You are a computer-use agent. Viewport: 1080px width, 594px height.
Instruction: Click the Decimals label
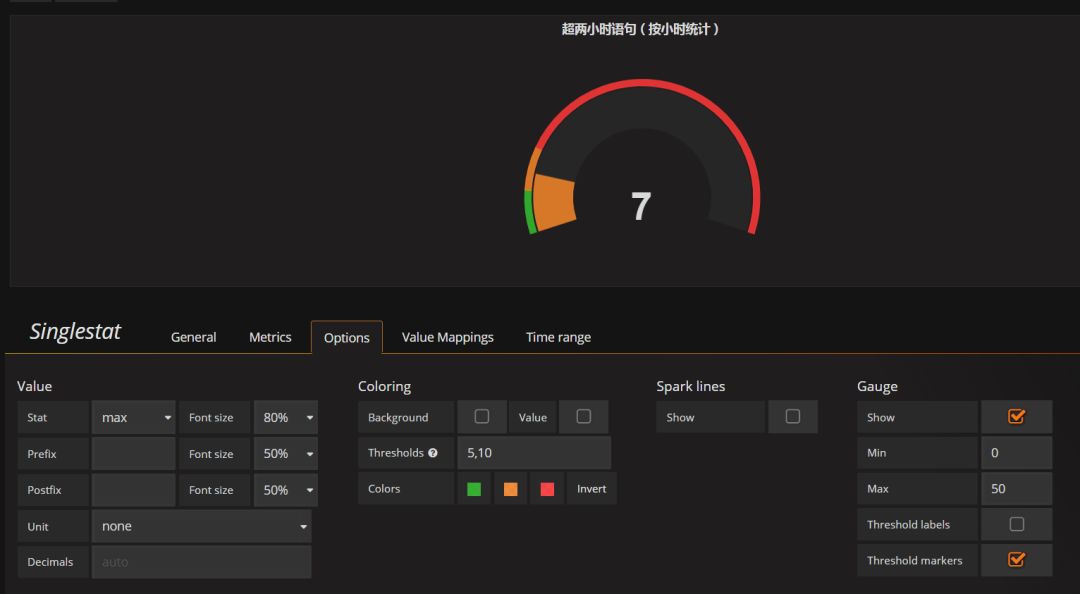click(x=50, y=562)
